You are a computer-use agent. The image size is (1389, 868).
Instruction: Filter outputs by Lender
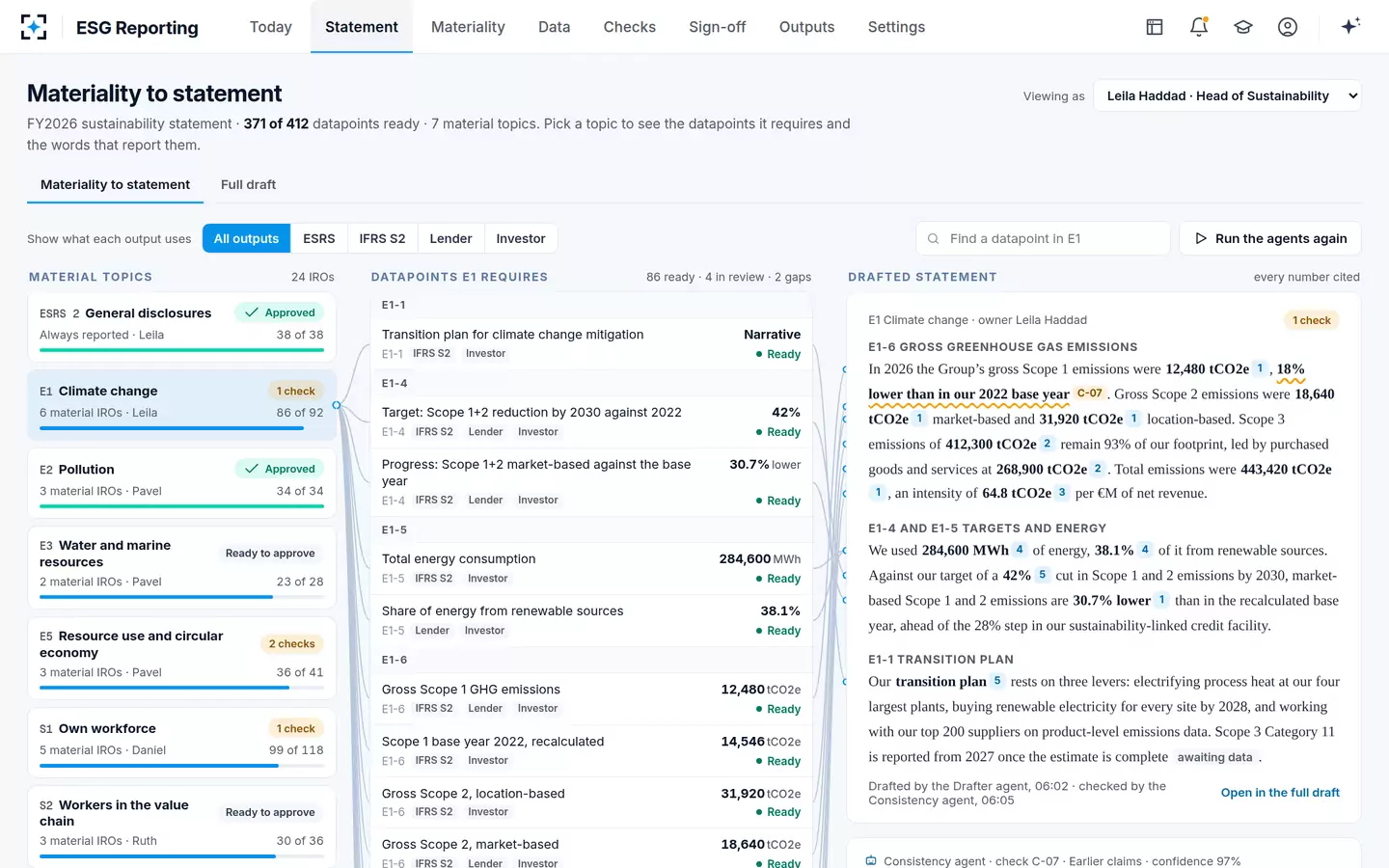point(450,238)
